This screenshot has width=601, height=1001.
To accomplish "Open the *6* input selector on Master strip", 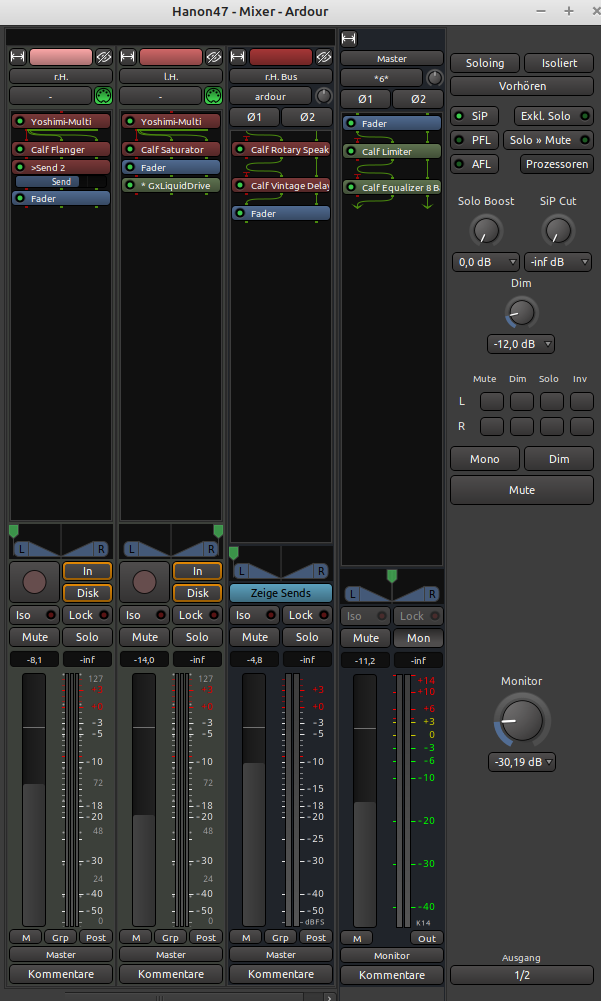I will 382,78.
